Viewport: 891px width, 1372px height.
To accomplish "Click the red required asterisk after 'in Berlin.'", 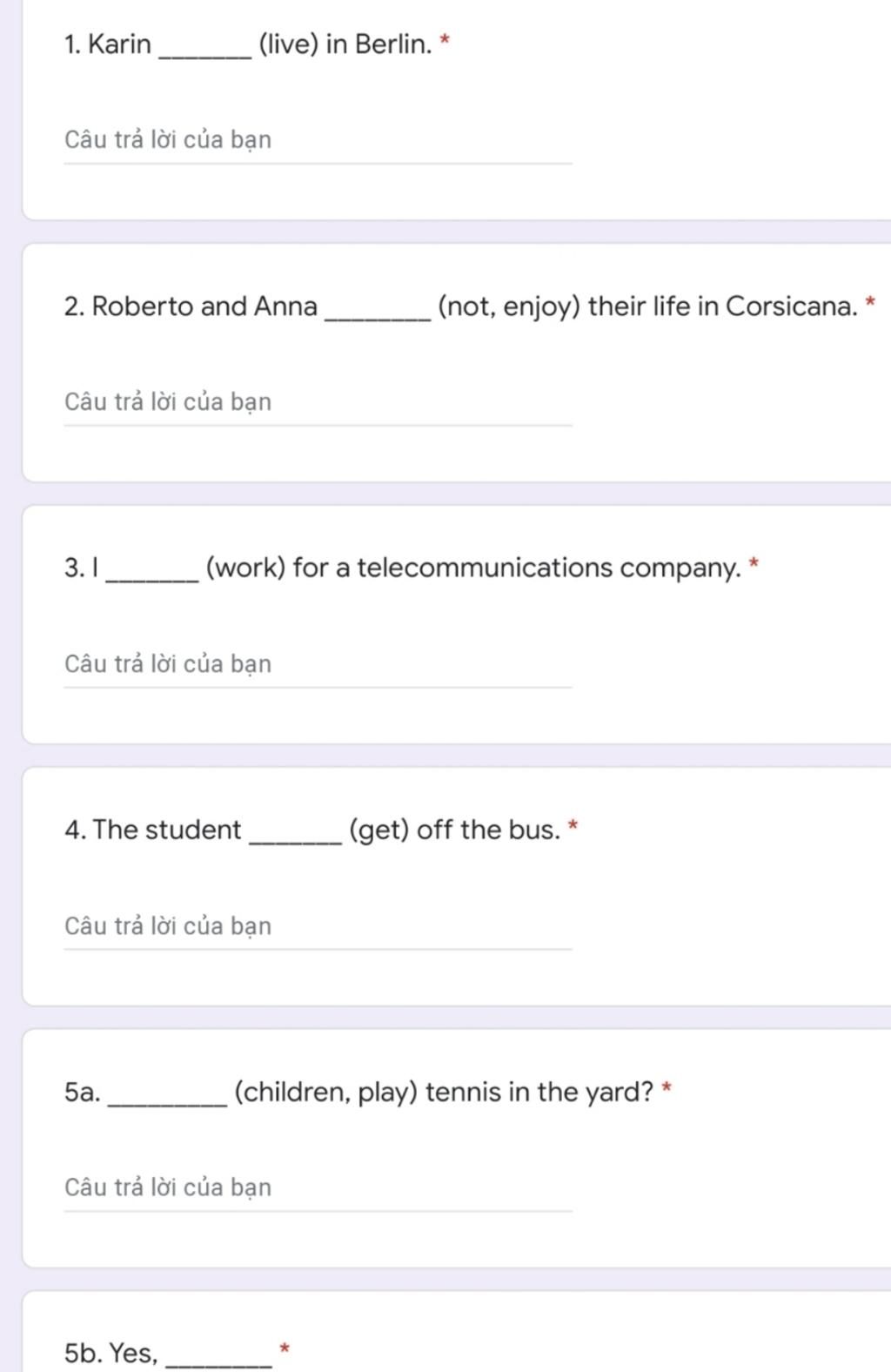I will coord(445,40).
